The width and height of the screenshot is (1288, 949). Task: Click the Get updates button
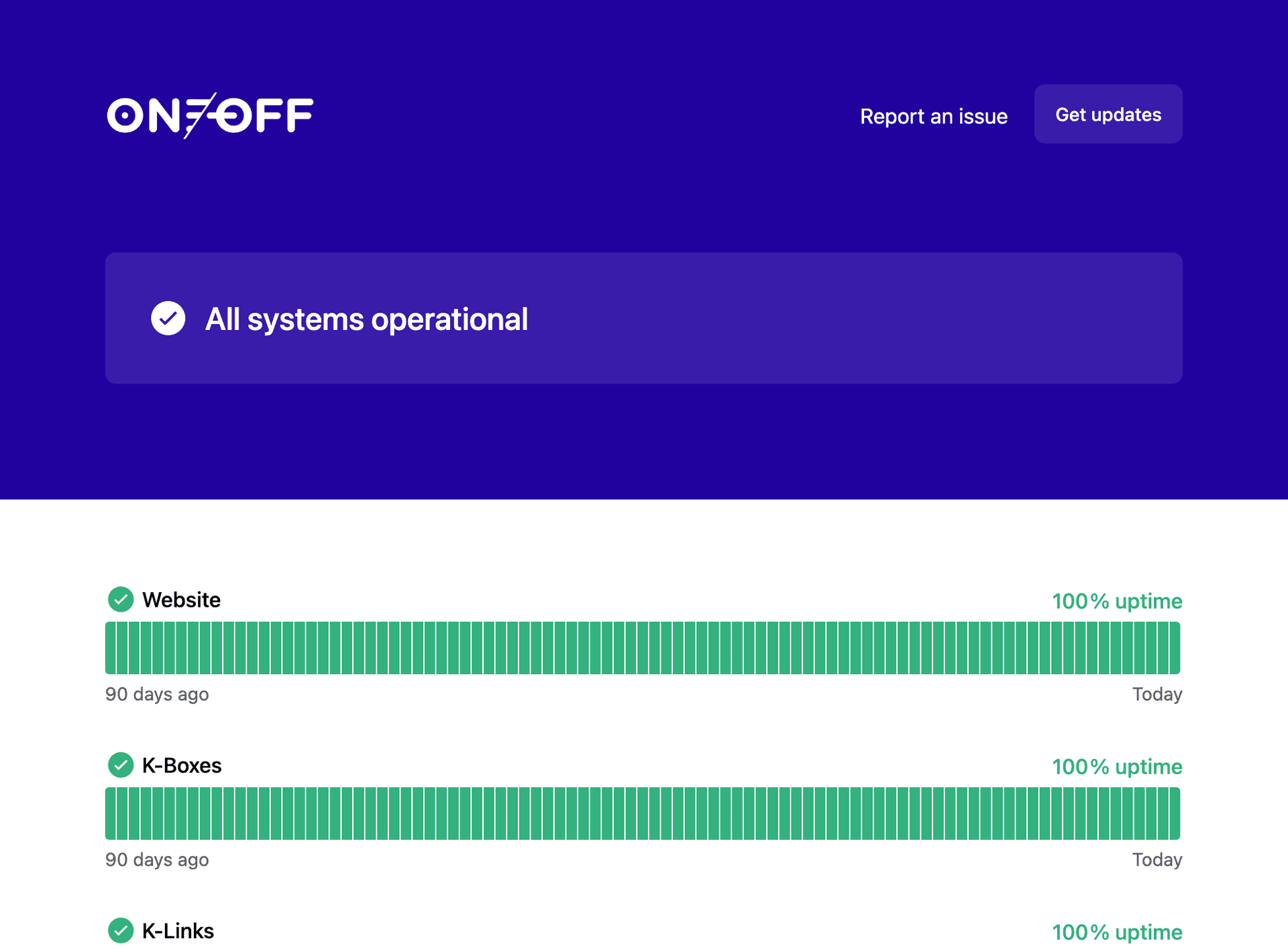1108,114
